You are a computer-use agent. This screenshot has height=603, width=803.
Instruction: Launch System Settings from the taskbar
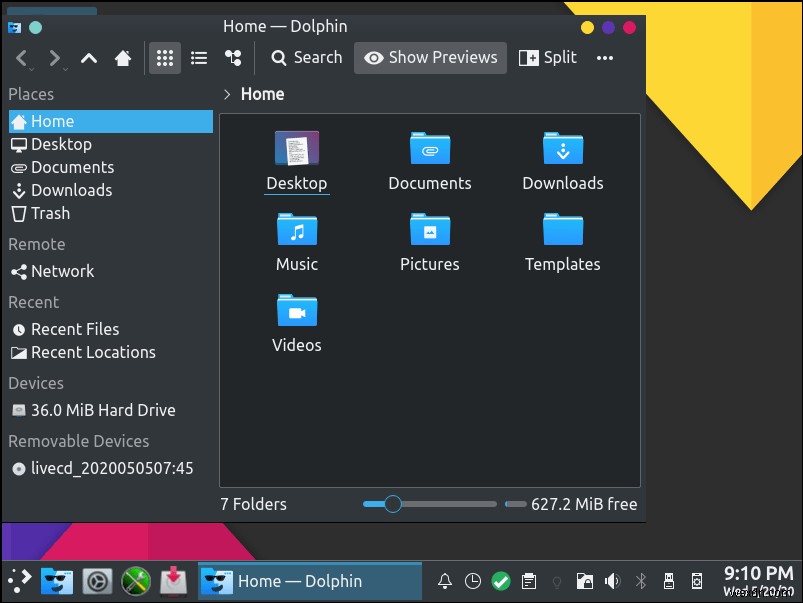[96, 580]
